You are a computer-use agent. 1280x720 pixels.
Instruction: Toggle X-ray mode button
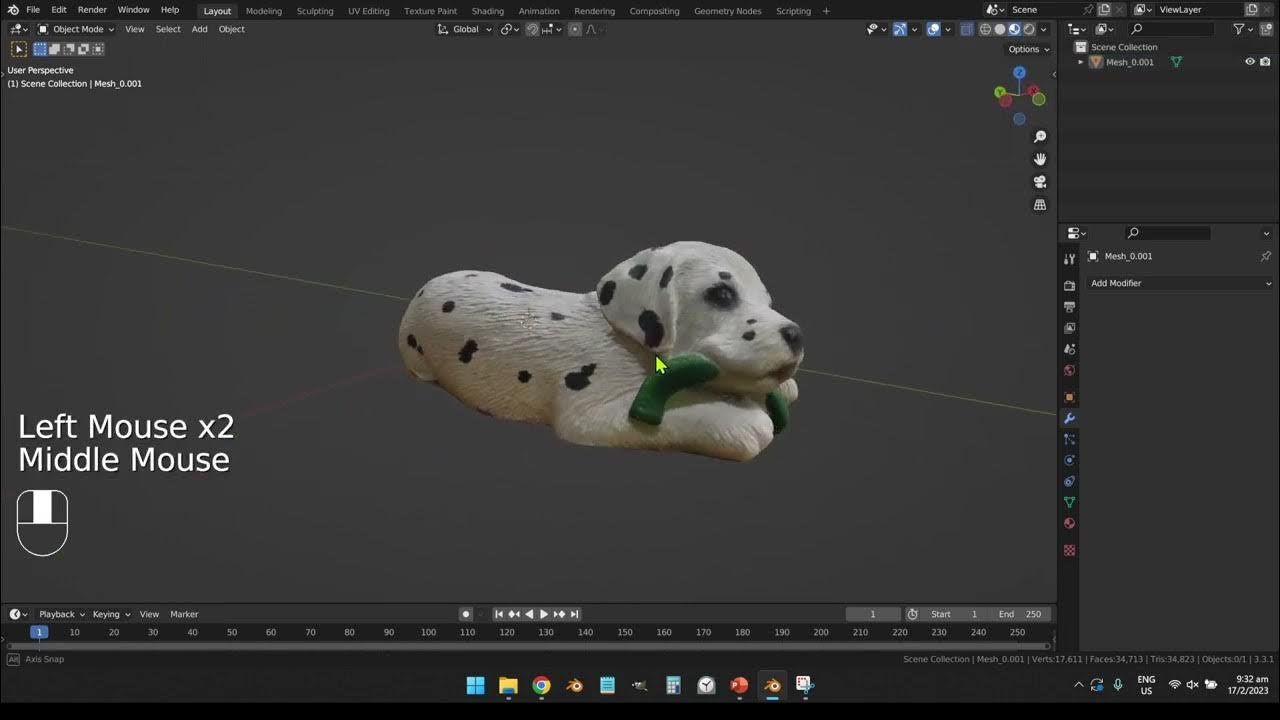tap(966, 29)
